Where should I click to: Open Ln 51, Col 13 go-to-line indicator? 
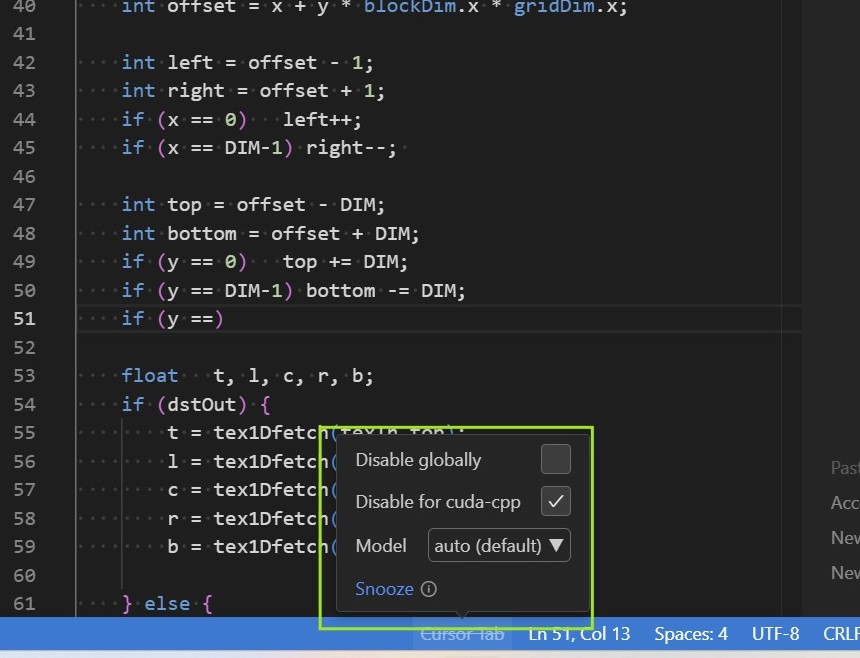pos(579,634)
